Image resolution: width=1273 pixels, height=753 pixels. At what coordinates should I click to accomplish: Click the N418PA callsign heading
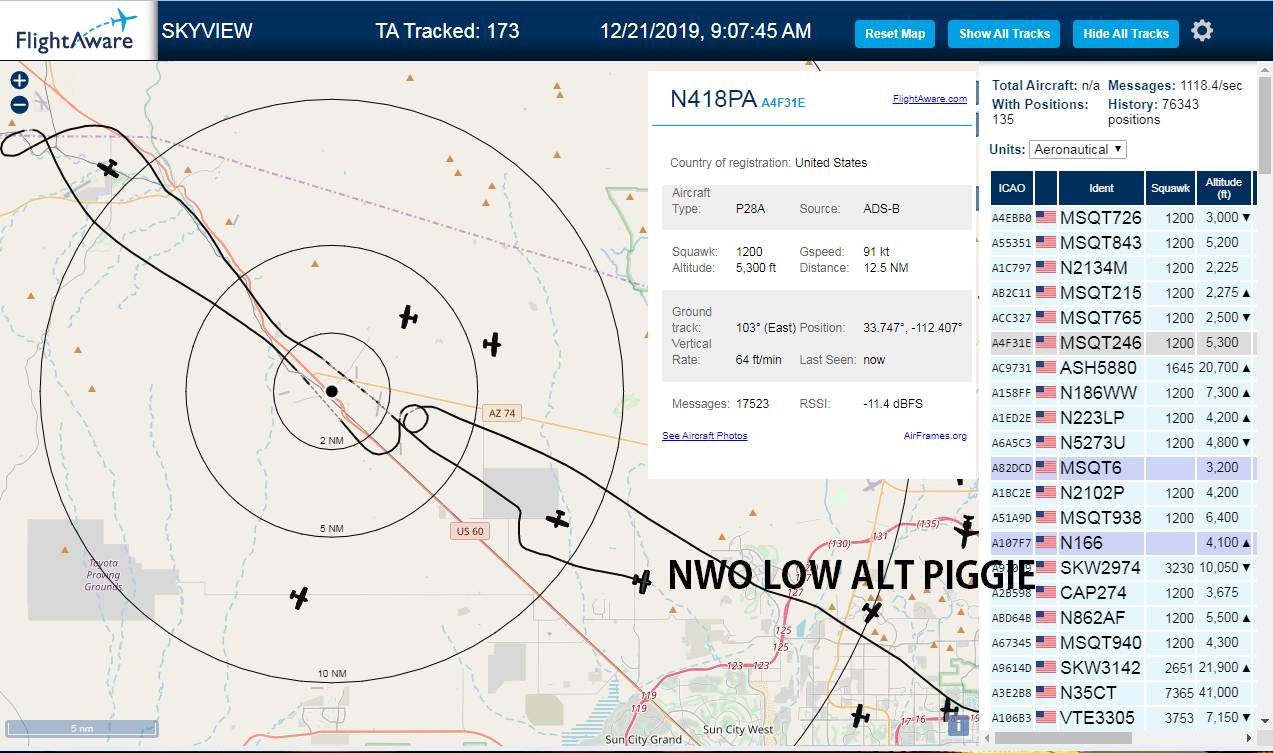713,99
